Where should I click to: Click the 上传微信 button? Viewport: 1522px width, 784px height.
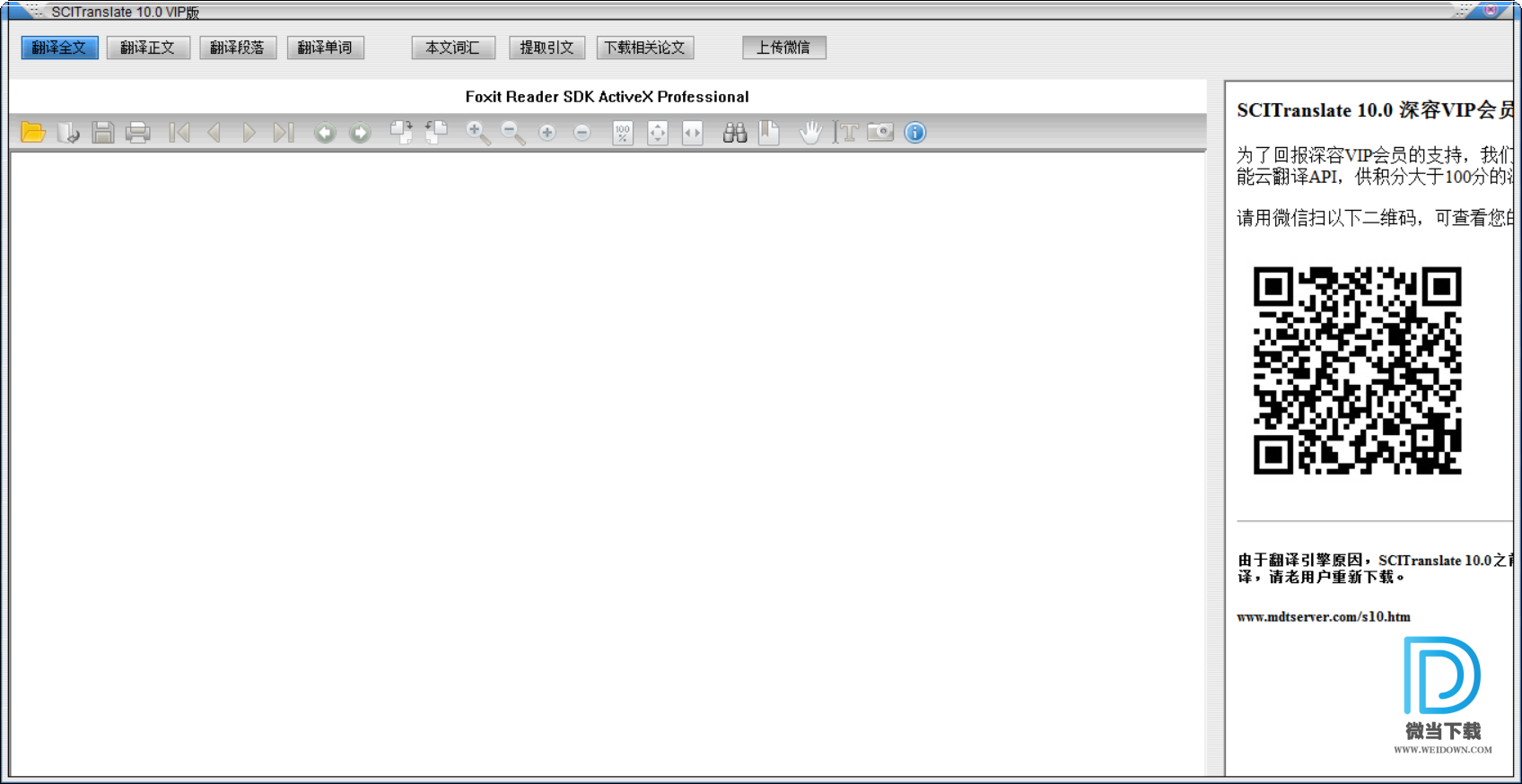point(784,48)
